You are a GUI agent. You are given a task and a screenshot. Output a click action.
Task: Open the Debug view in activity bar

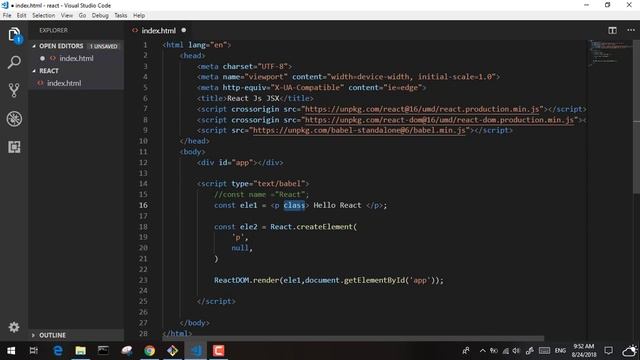pyautogui.click(x=14, y=119)
